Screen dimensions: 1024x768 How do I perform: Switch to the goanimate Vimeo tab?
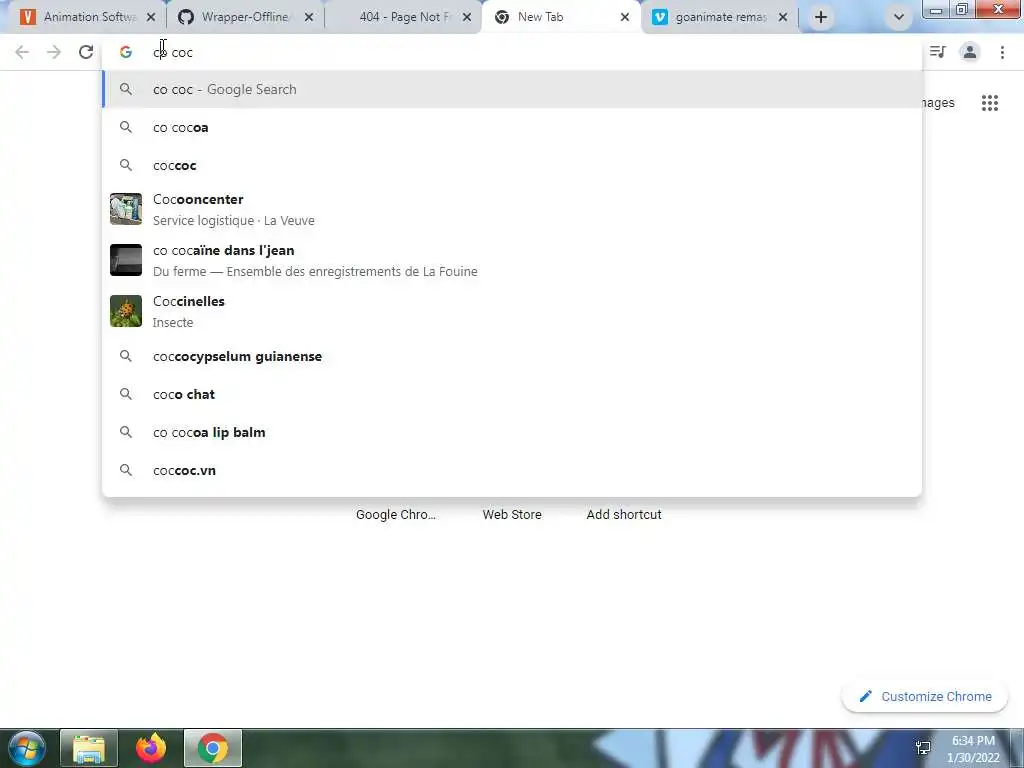tap(722, 17)
